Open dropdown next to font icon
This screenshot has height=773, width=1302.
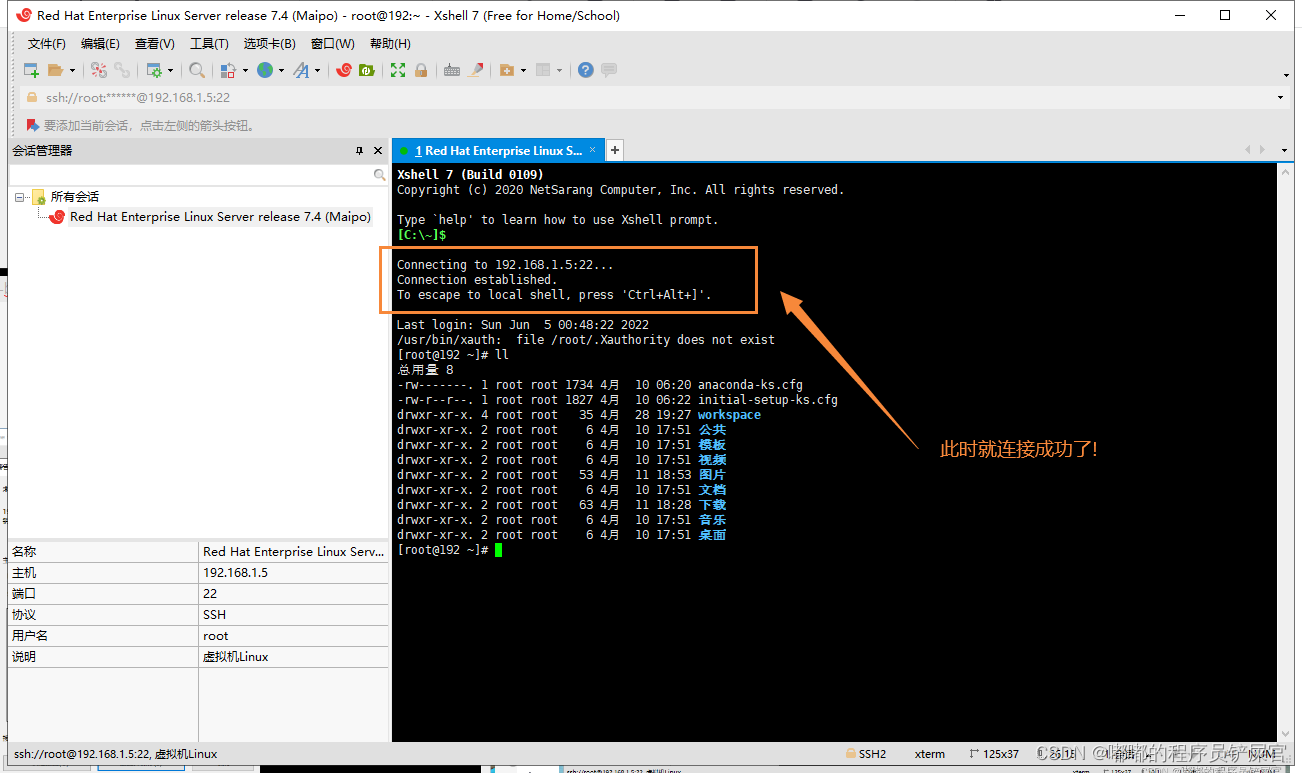[317, 70]
